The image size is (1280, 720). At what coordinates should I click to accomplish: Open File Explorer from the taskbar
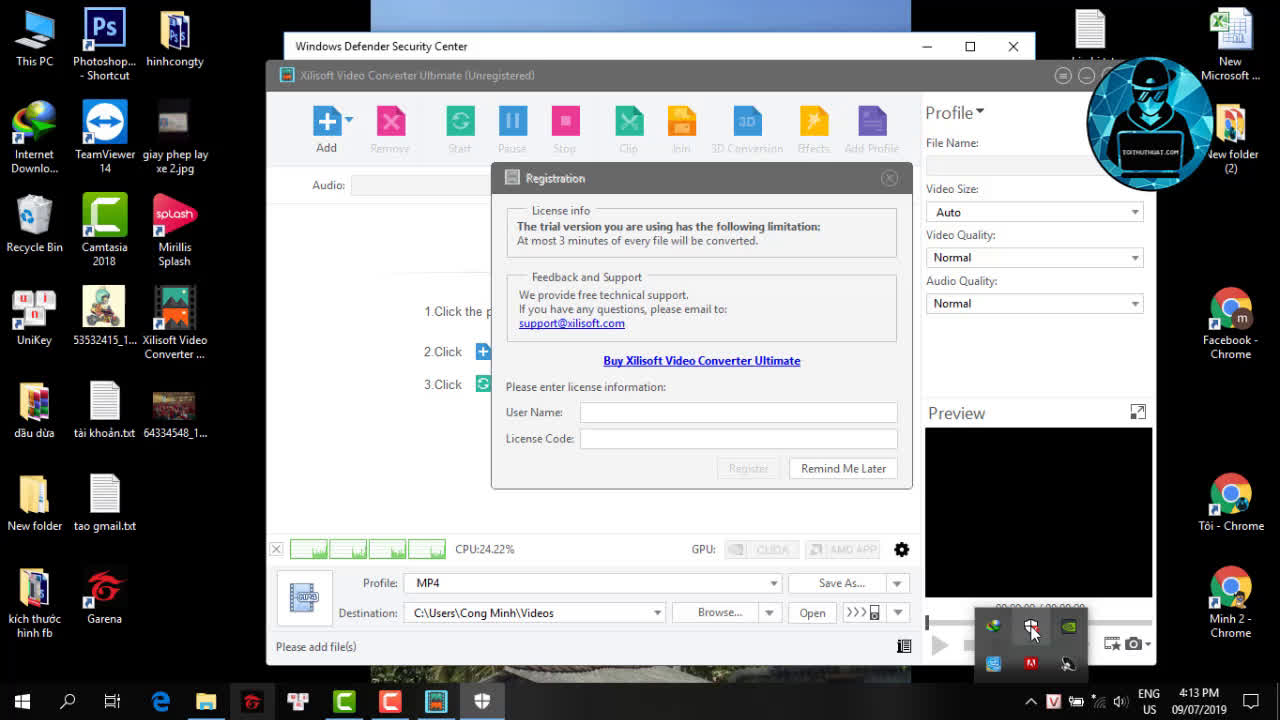[x=206, y=702]
